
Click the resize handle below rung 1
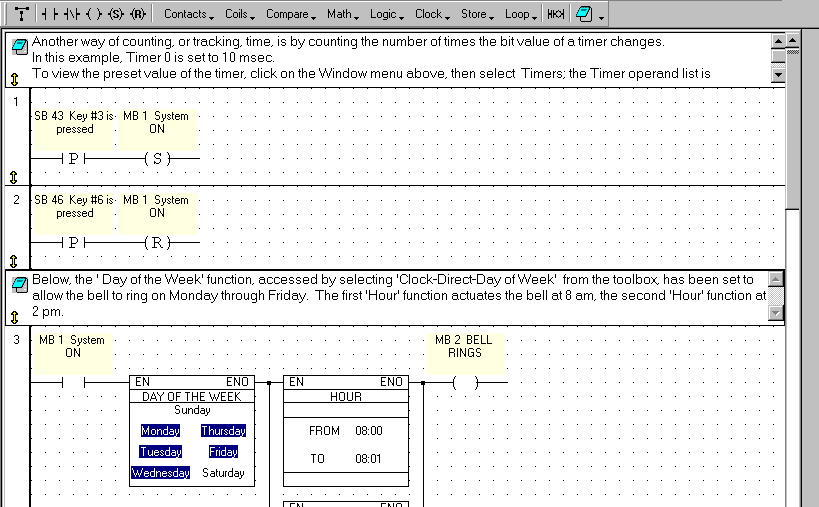click(14, 177)
